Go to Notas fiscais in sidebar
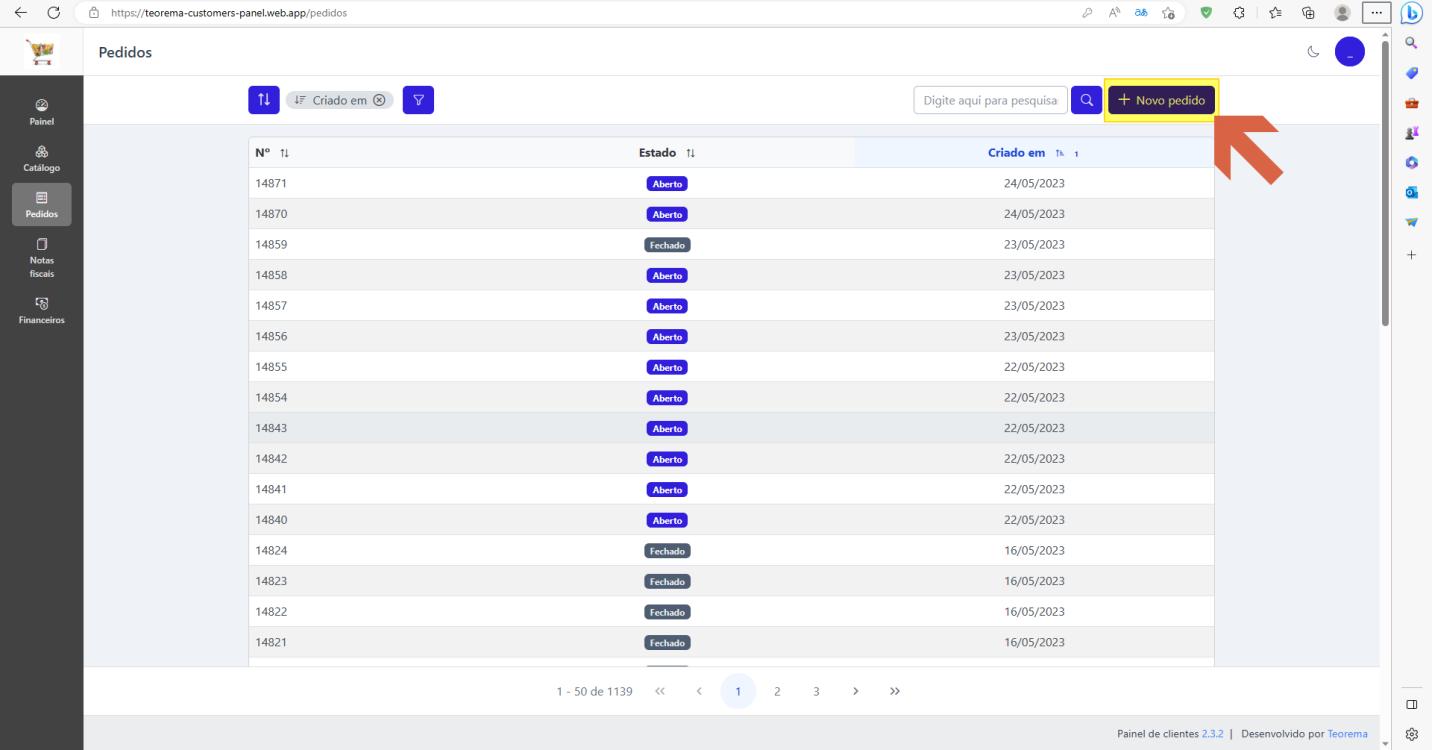Screen dimensions: 1432x750 (42, 258)
